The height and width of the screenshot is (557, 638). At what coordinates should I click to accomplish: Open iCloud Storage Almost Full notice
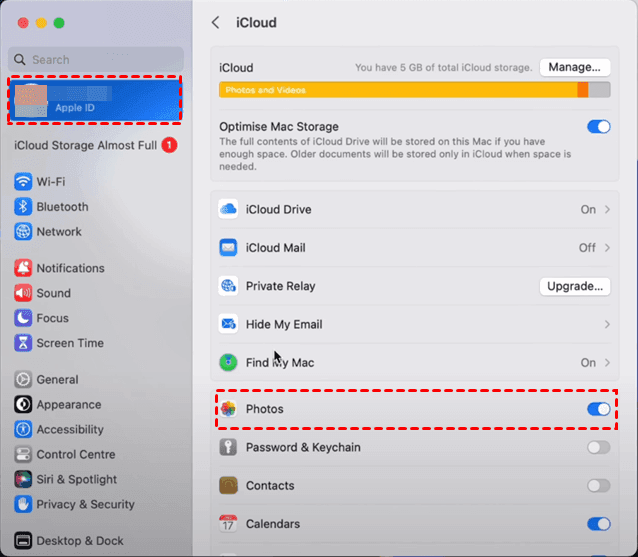[96, 145]
